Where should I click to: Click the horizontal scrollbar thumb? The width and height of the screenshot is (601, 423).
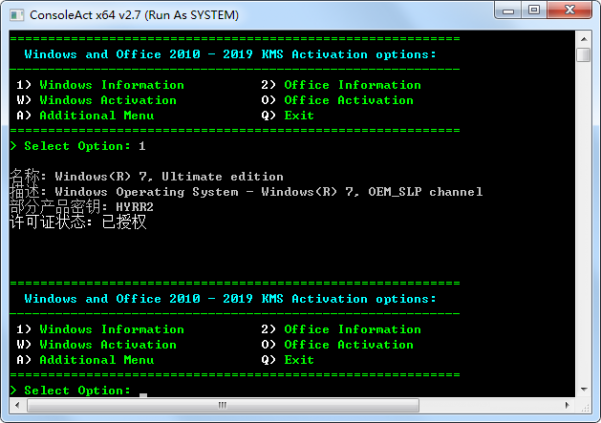pyautogui.click(x=223, y=405)
